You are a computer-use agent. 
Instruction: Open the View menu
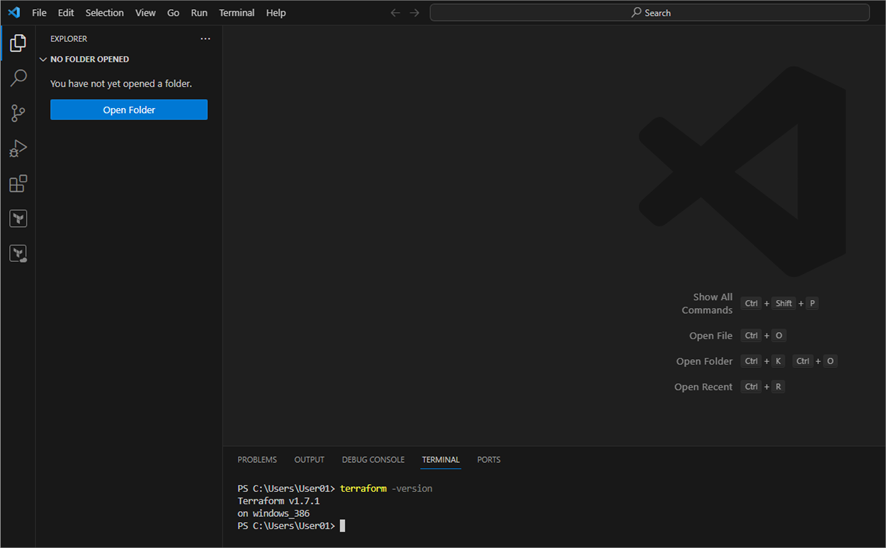(145, 12)
